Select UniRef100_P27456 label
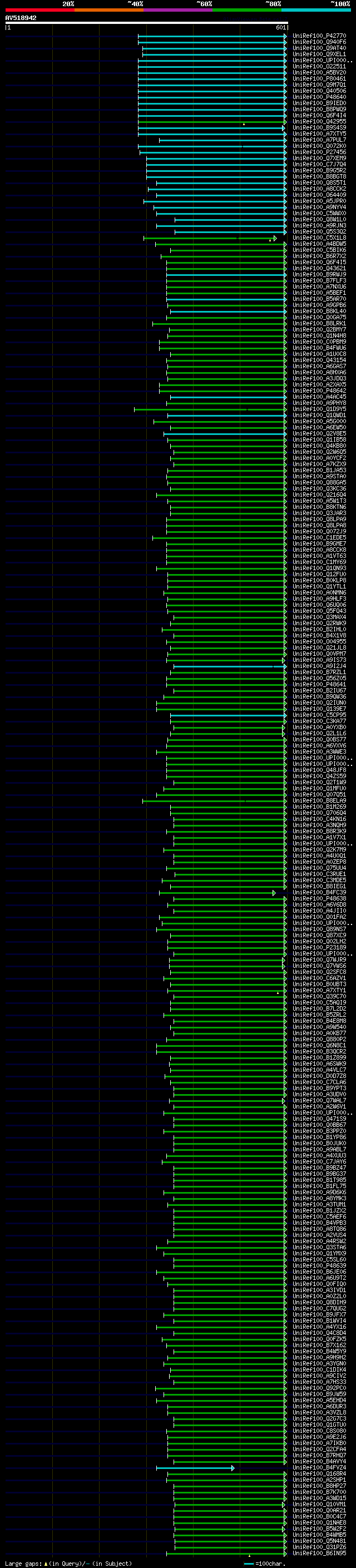The width and height of the screenshot is (356, 1568). pyautogui.click(x=319, y=152)
